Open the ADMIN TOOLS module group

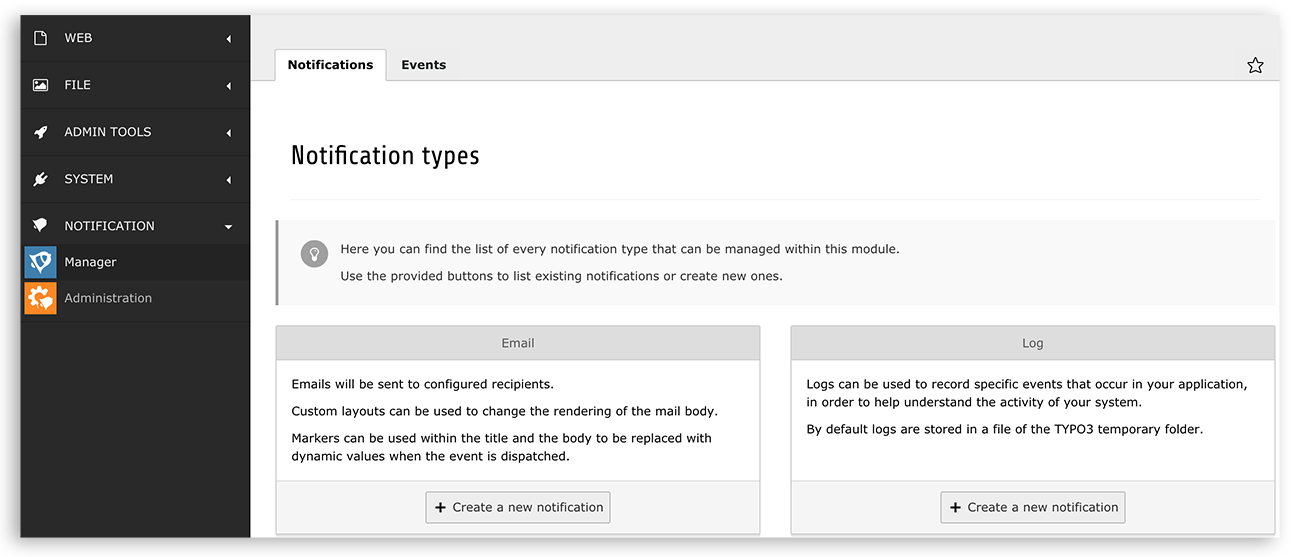click(x=135, y=132)
